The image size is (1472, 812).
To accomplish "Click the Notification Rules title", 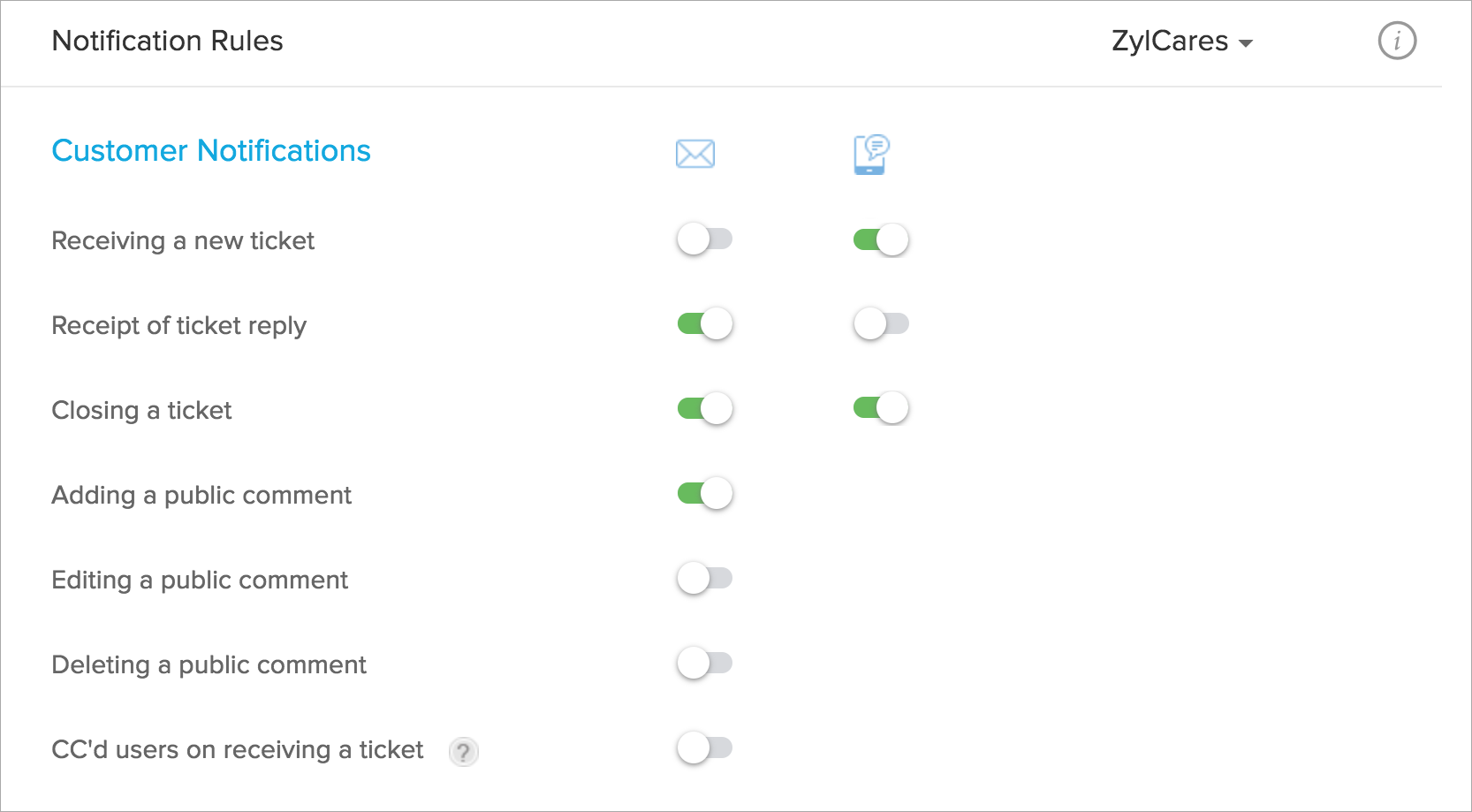I will click(x=167, y=41).
